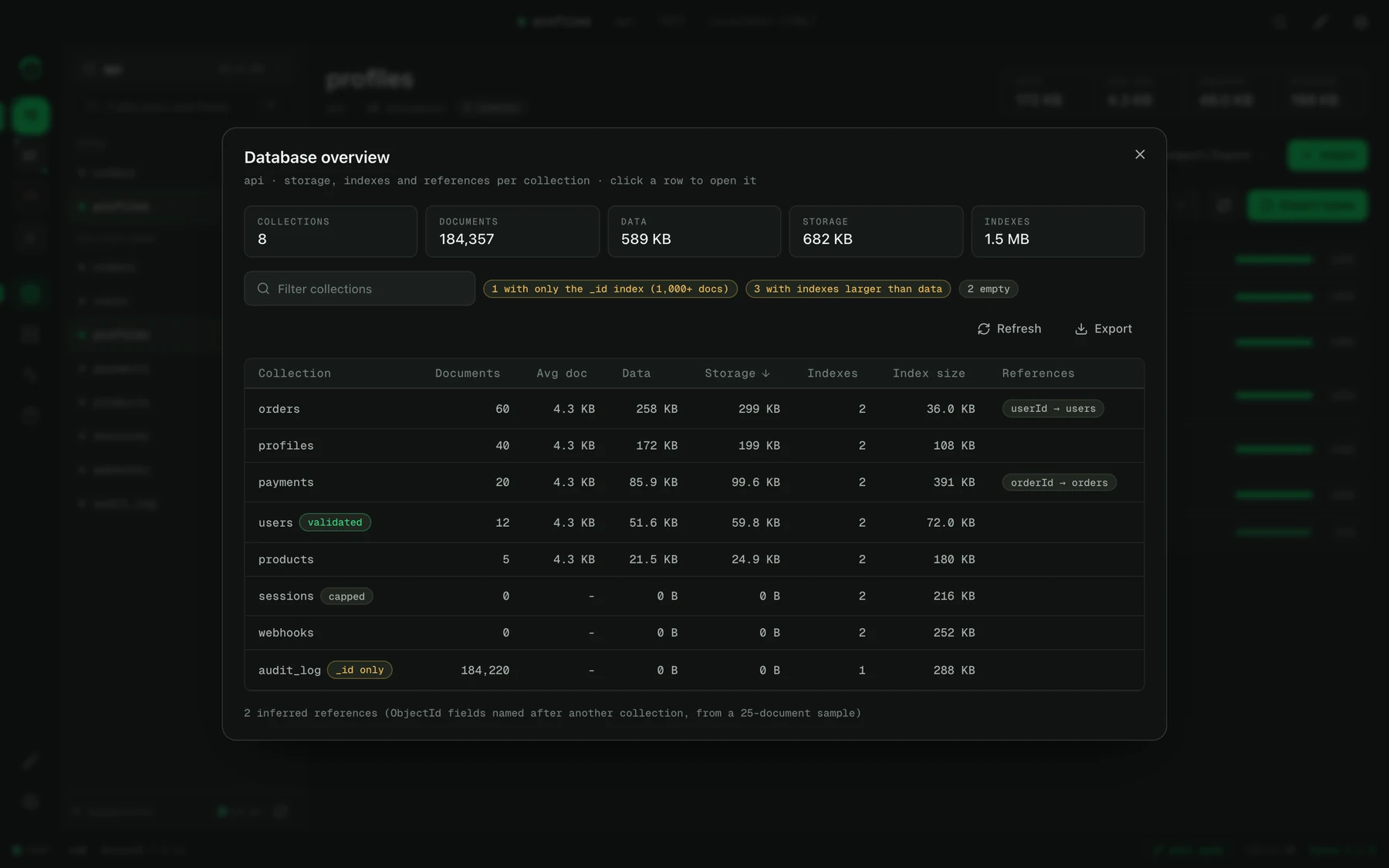
Task: Sort by the Collection column header
Action: [x=295, y=373]
